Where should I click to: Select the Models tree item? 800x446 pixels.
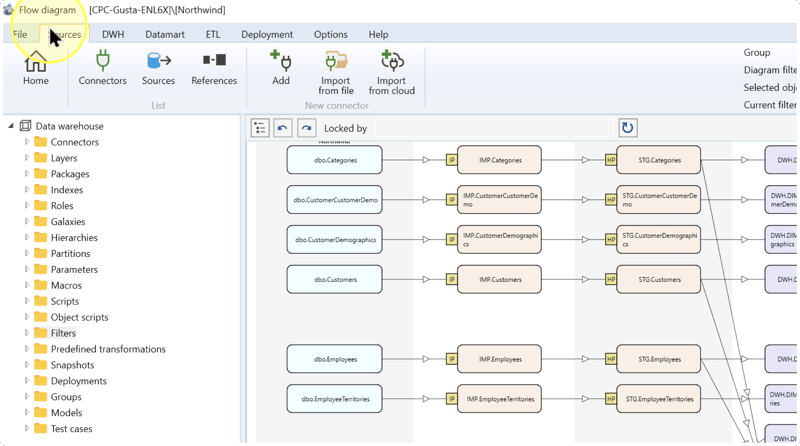[66, 412]
